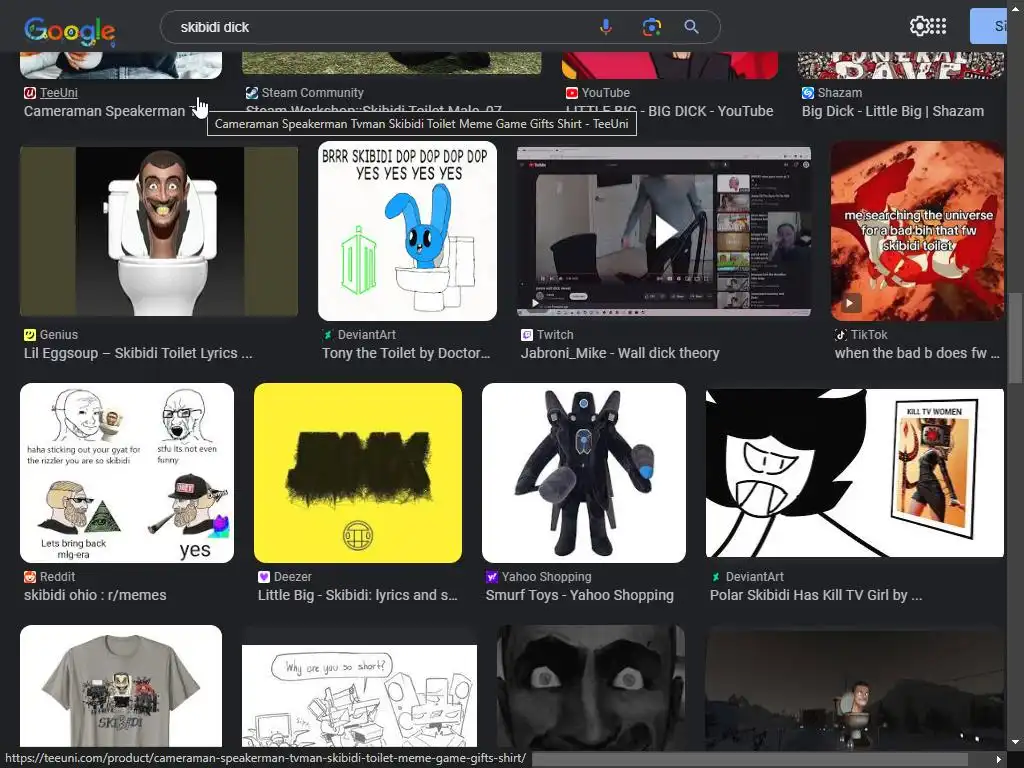Click the TeeUni favicon
Screen dimensions: 1024x768
tap(29, 93)
